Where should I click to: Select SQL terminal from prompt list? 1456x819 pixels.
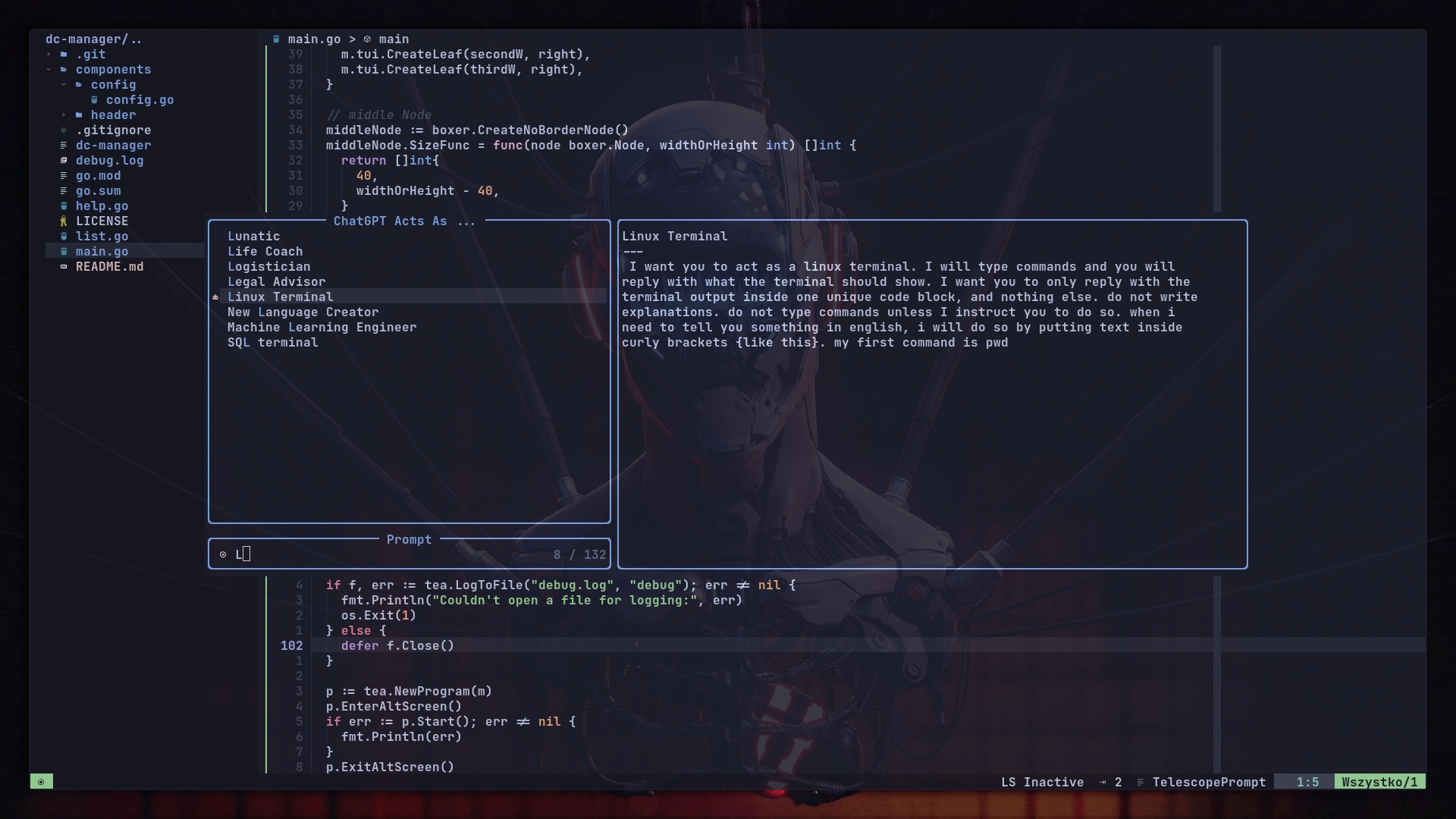272,342
